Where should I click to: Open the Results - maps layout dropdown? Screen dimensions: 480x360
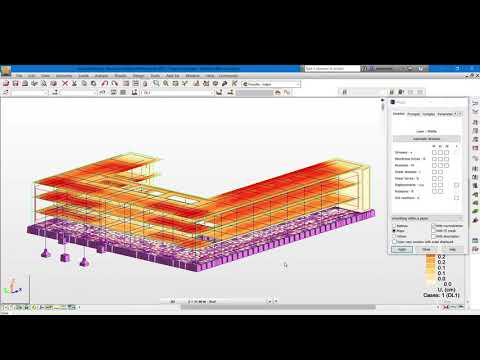tap(271, 84)
